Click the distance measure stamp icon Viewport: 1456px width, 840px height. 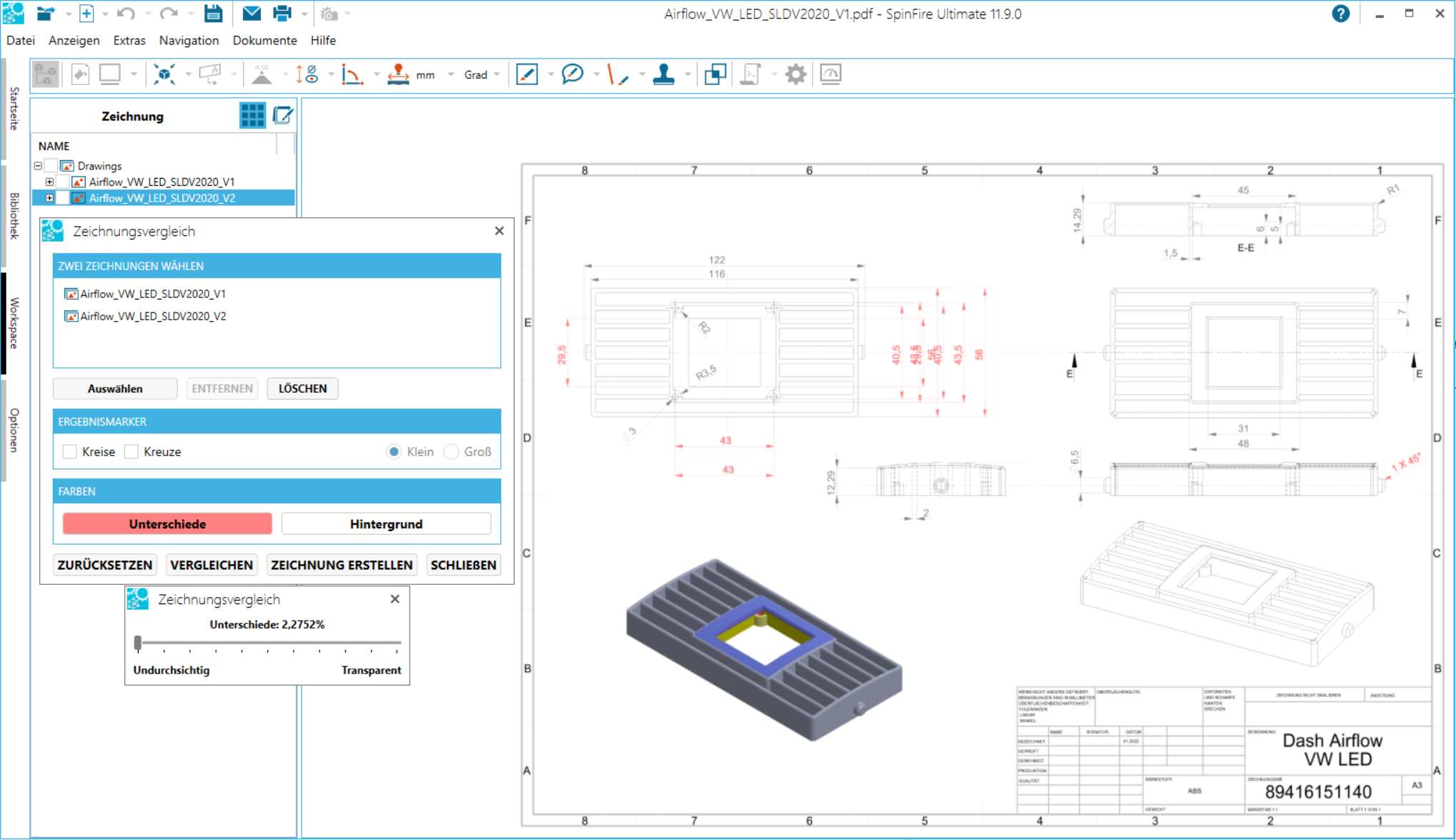(398, 74)
